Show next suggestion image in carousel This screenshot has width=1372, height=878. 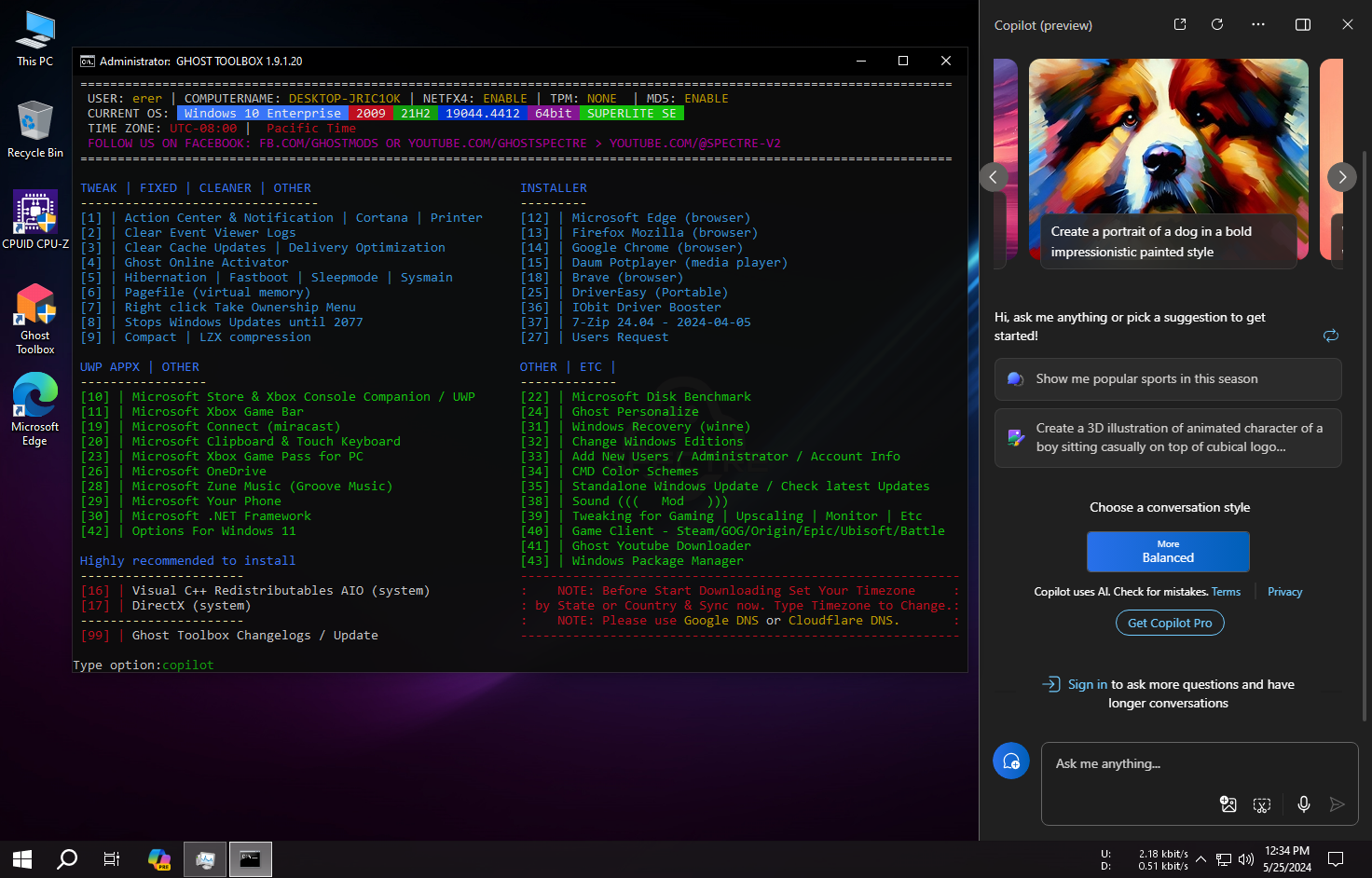[1342, 177]
